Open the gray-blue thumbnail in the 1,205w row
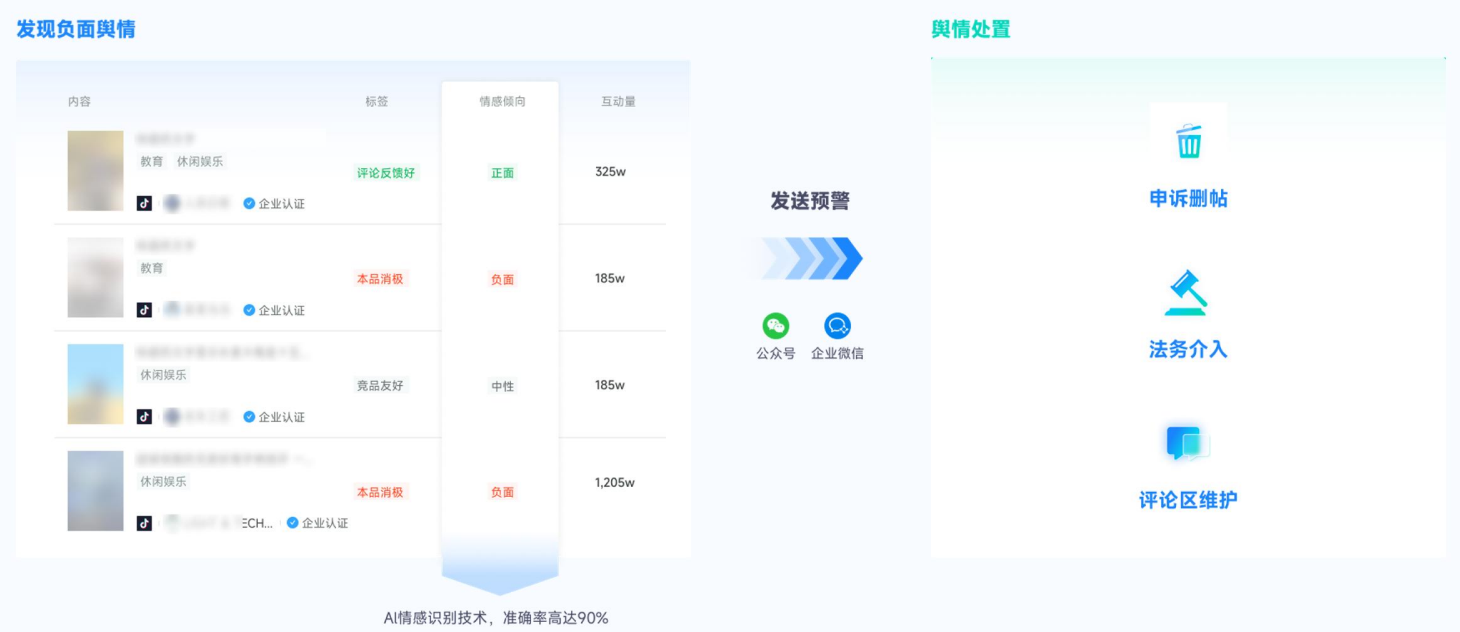The width and height of the screenshot is (1460, 632). [x=95, y=491]
